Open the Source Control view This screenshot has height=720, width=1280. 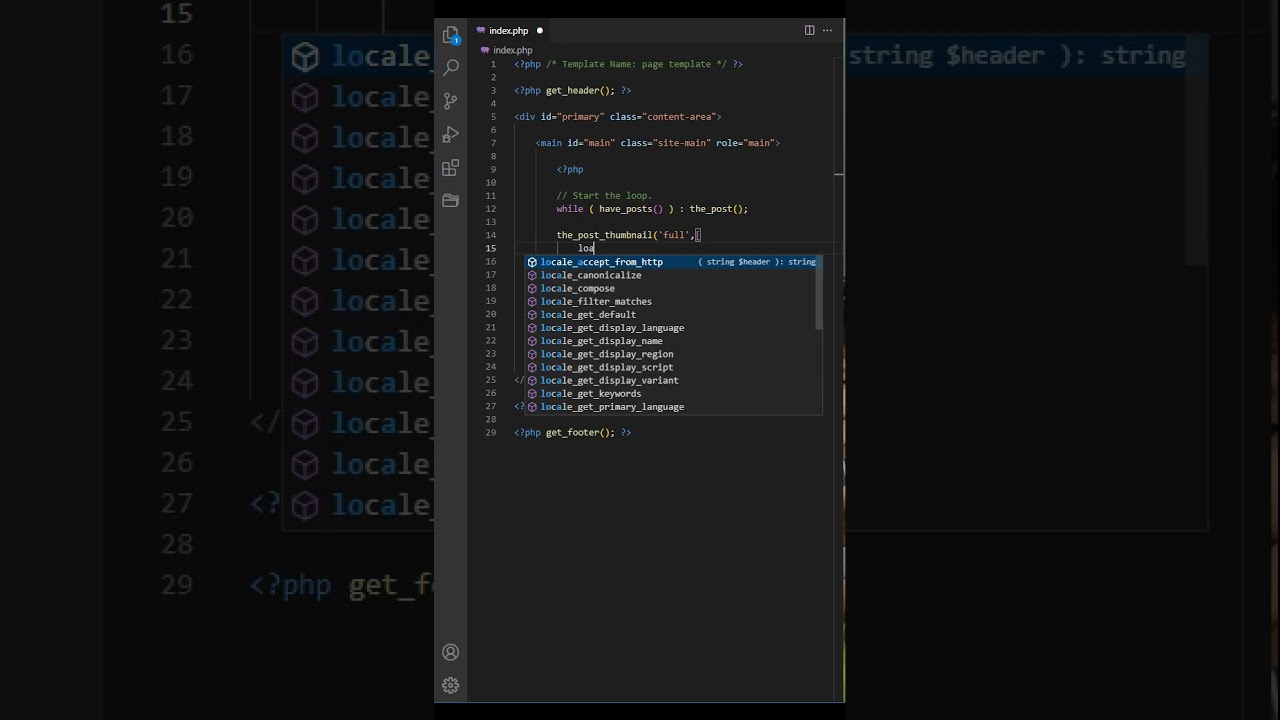click(451, 100)
